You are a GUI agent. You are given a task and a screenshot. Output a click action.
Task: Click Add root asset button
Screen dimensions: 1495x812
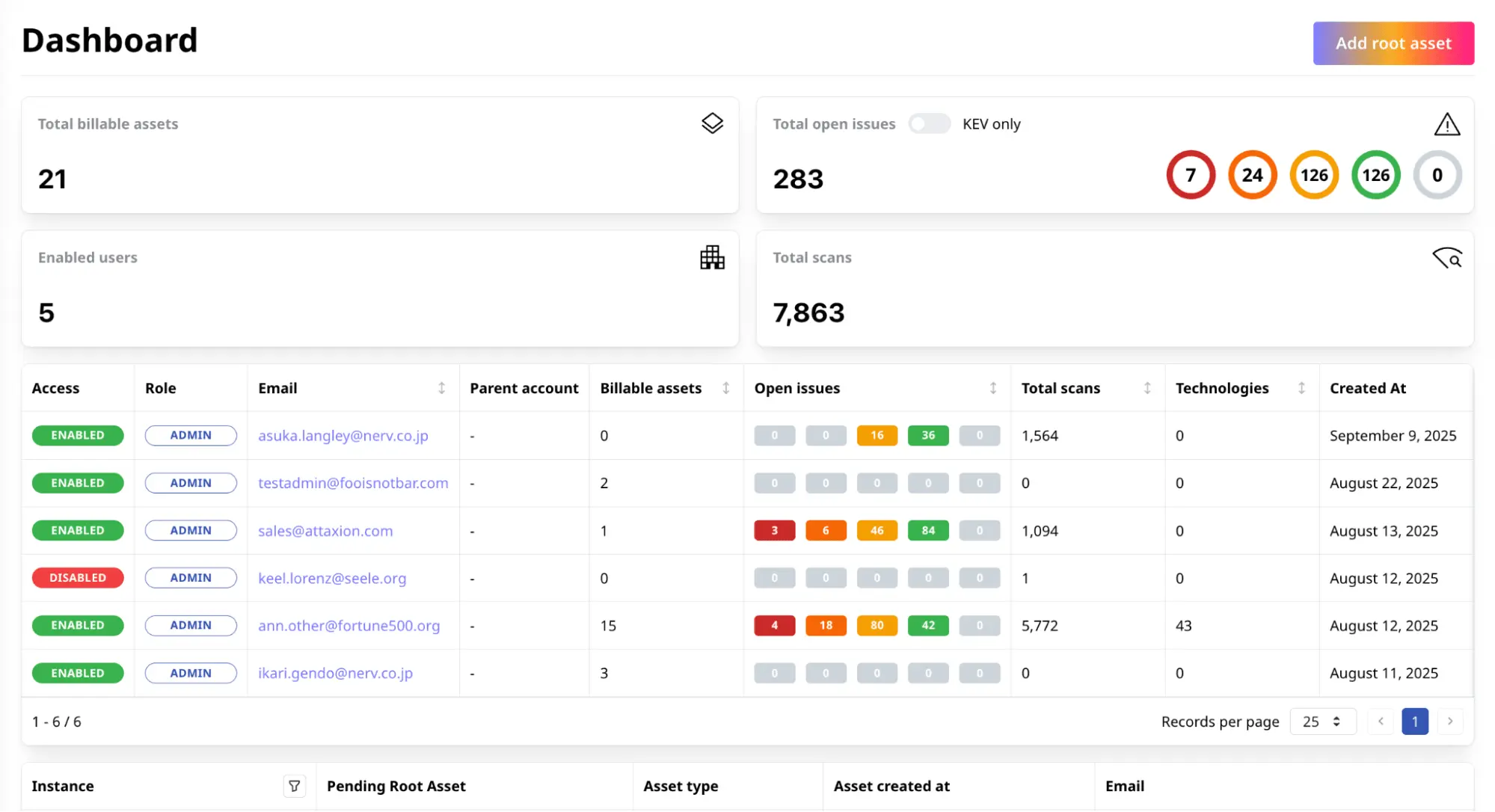(1393, 43)
